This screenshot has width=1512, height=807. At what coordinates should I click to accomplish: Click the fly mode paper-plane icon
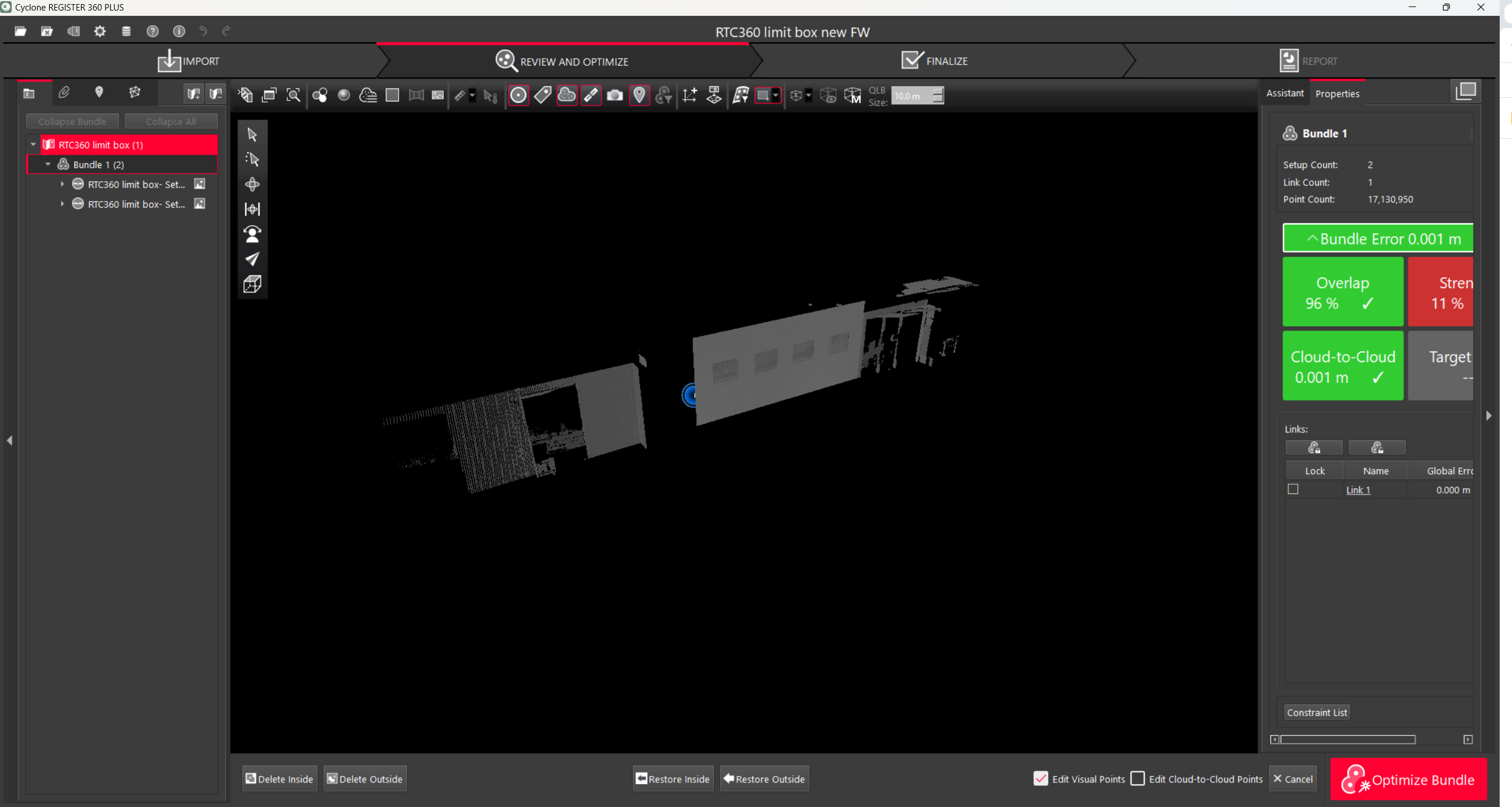point(253,259)
